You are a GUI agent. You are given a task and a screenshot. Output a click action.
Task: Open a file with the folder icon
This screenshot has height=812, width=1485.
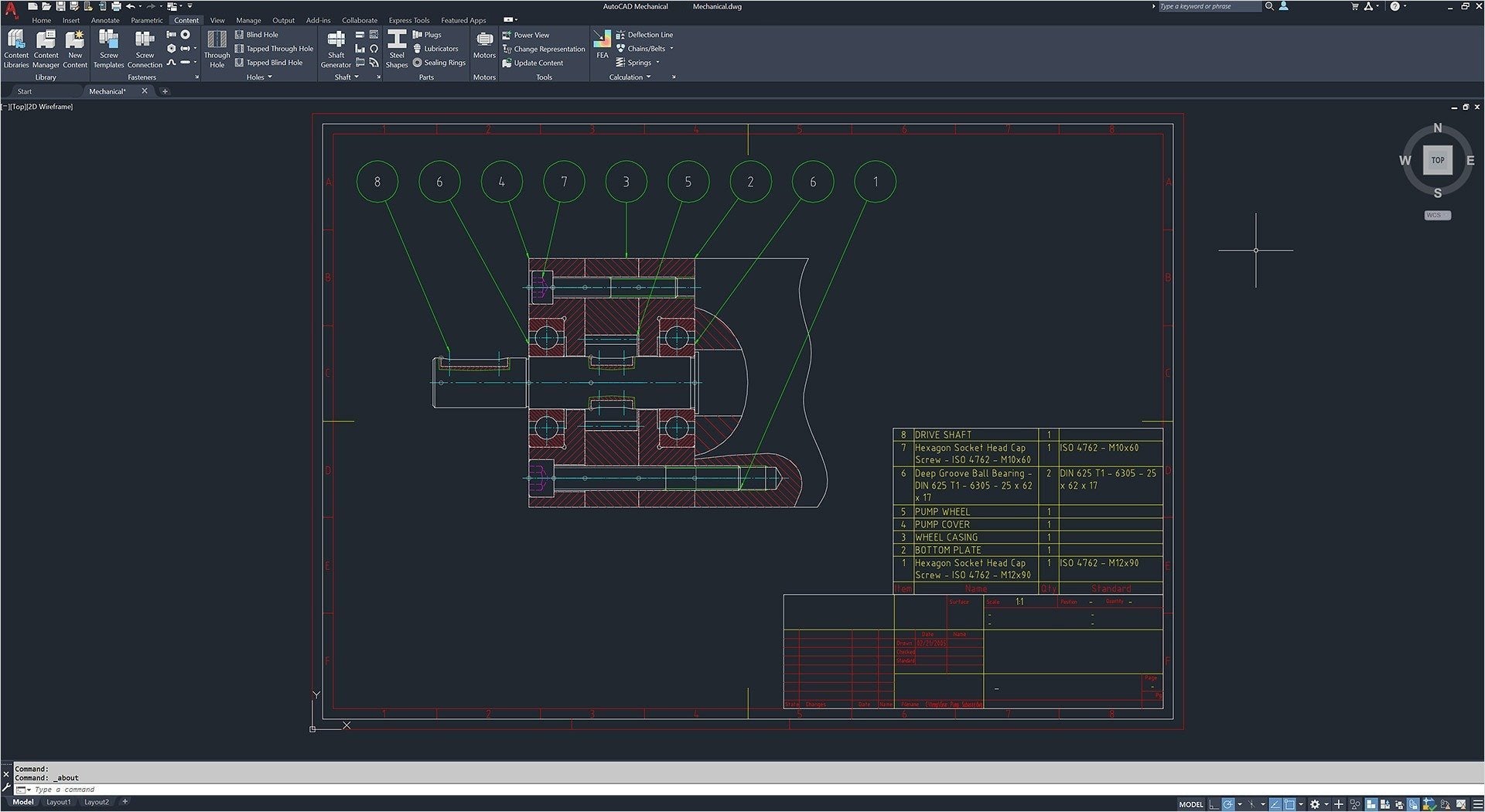pos(46,6)
